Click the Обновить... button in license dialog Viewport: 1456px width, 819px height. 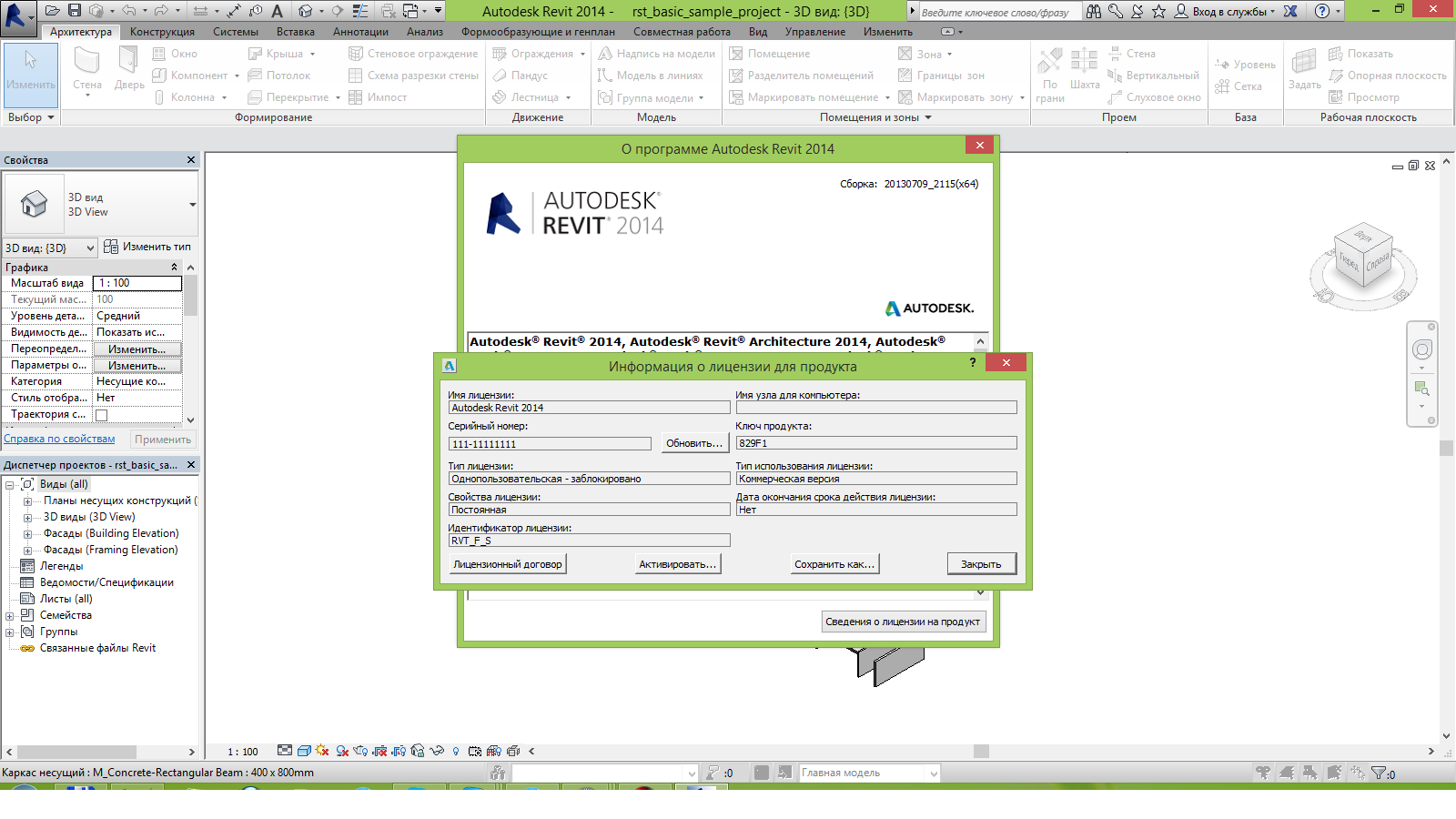click(694, 443)
